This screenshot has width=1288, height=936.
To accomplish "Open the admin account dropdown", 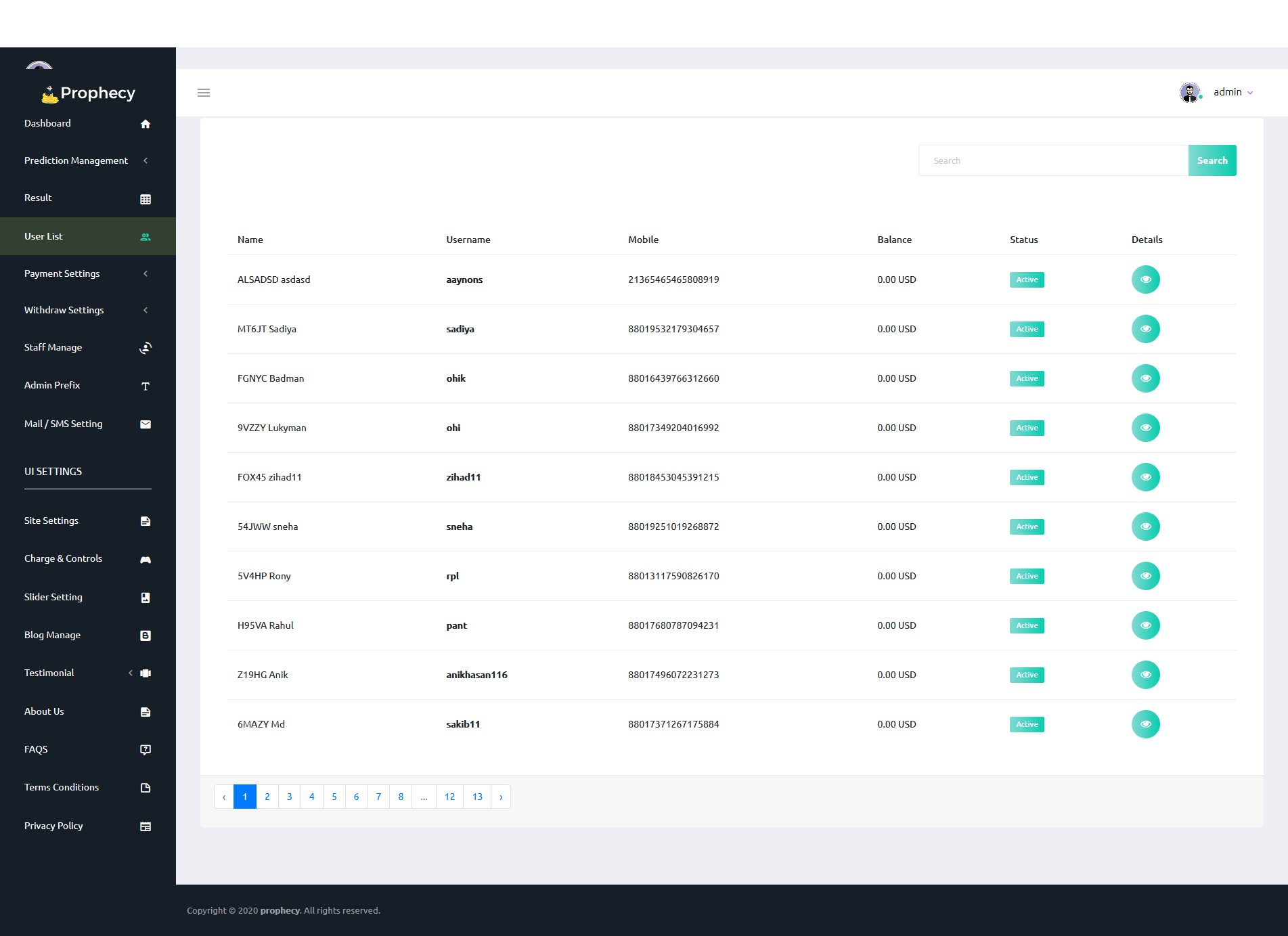I will click(1233, 92).
